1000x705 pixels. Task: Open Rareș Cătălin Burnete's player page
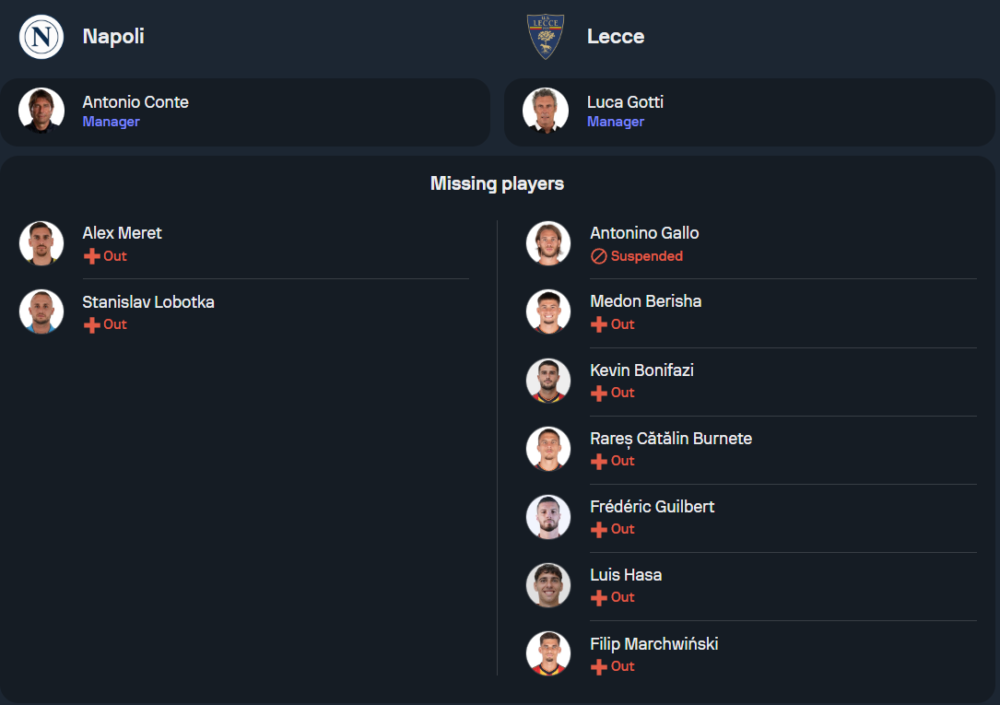pyautogui.click(x=670, y=439)
